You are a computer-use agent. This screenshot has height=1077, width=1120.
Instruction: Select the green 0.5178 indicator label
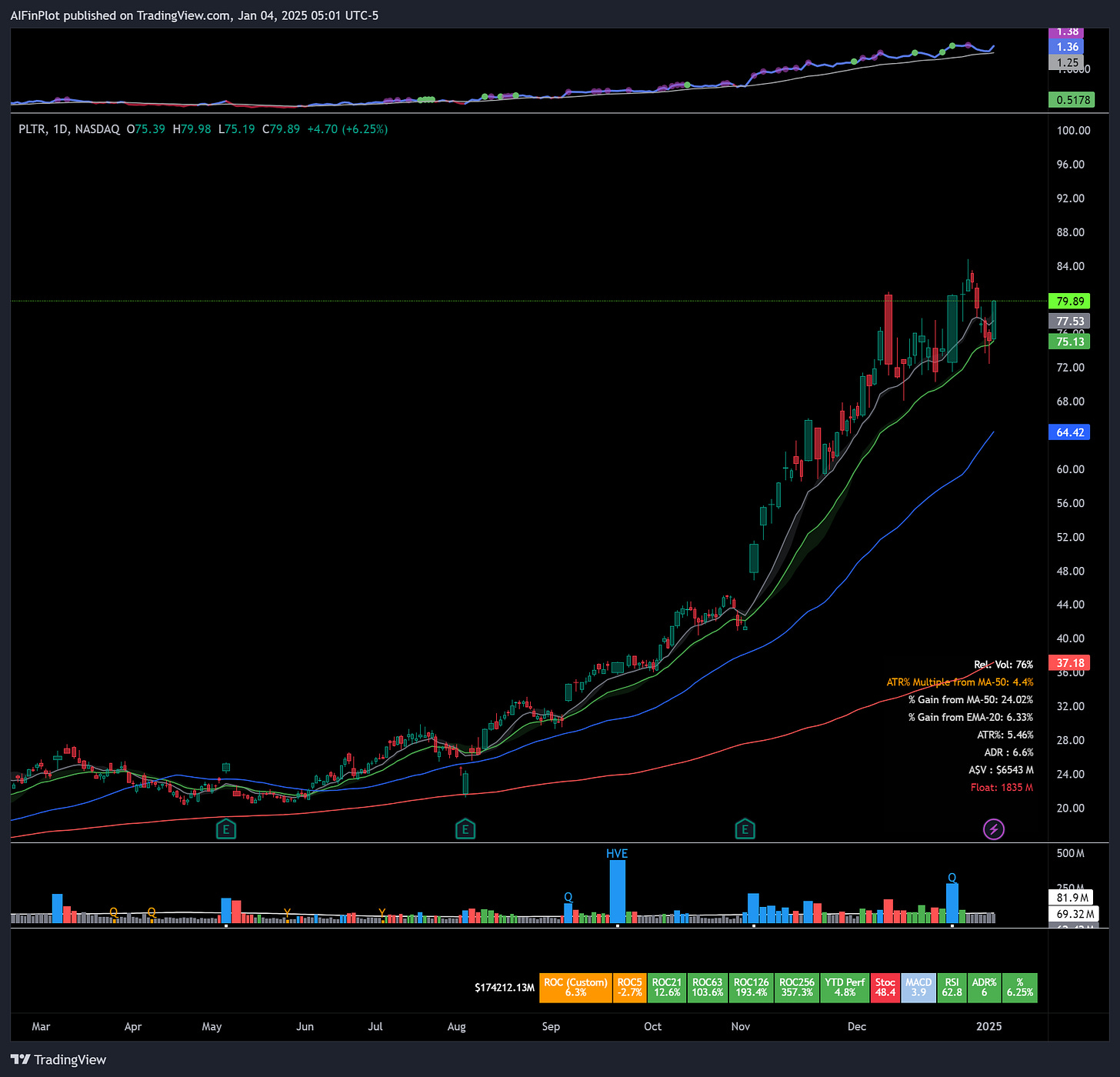point(1072,100)
